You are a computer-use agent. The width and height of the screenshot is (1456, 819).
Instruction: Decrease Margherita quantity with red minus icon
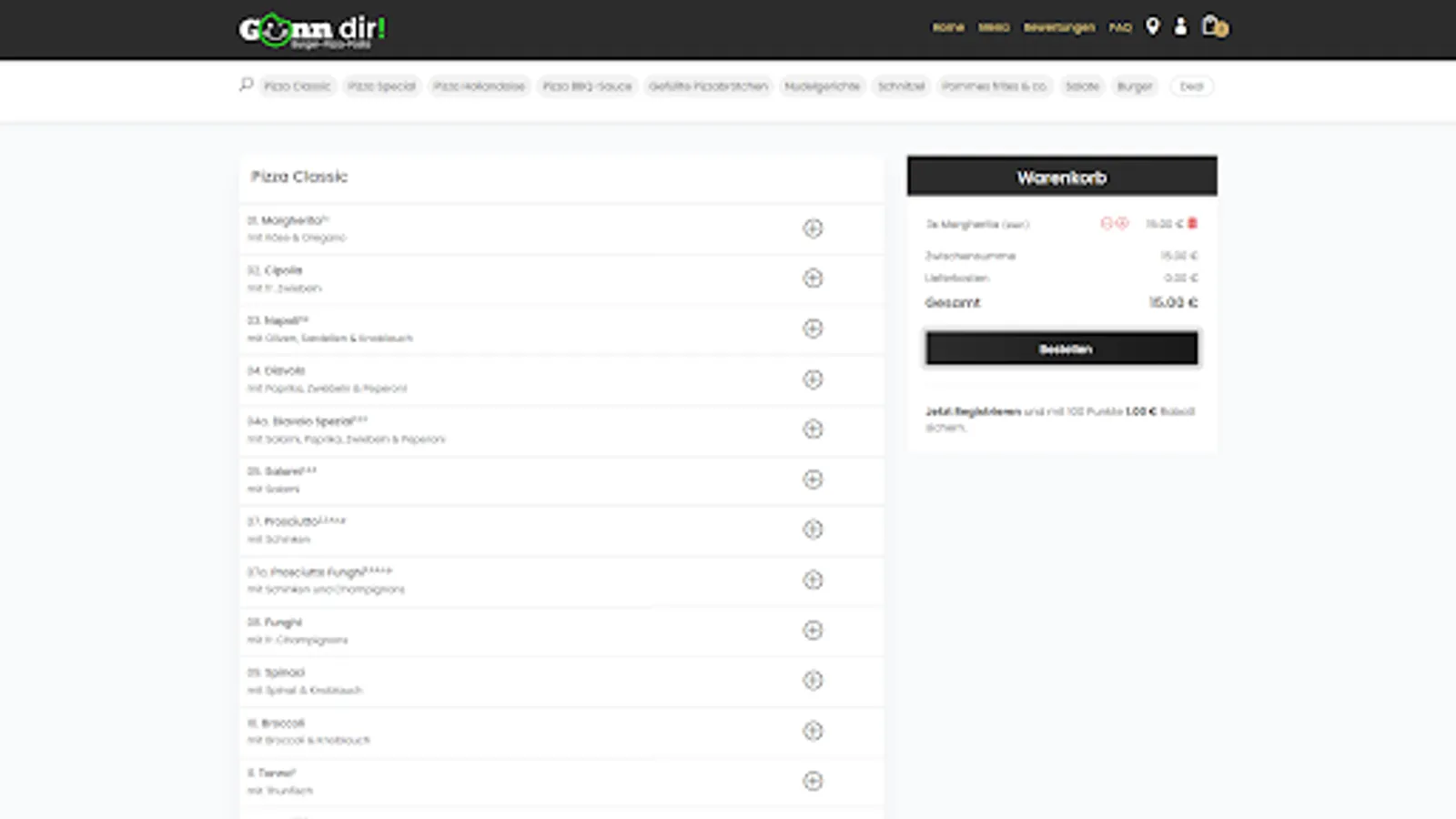click(1107, 223)
